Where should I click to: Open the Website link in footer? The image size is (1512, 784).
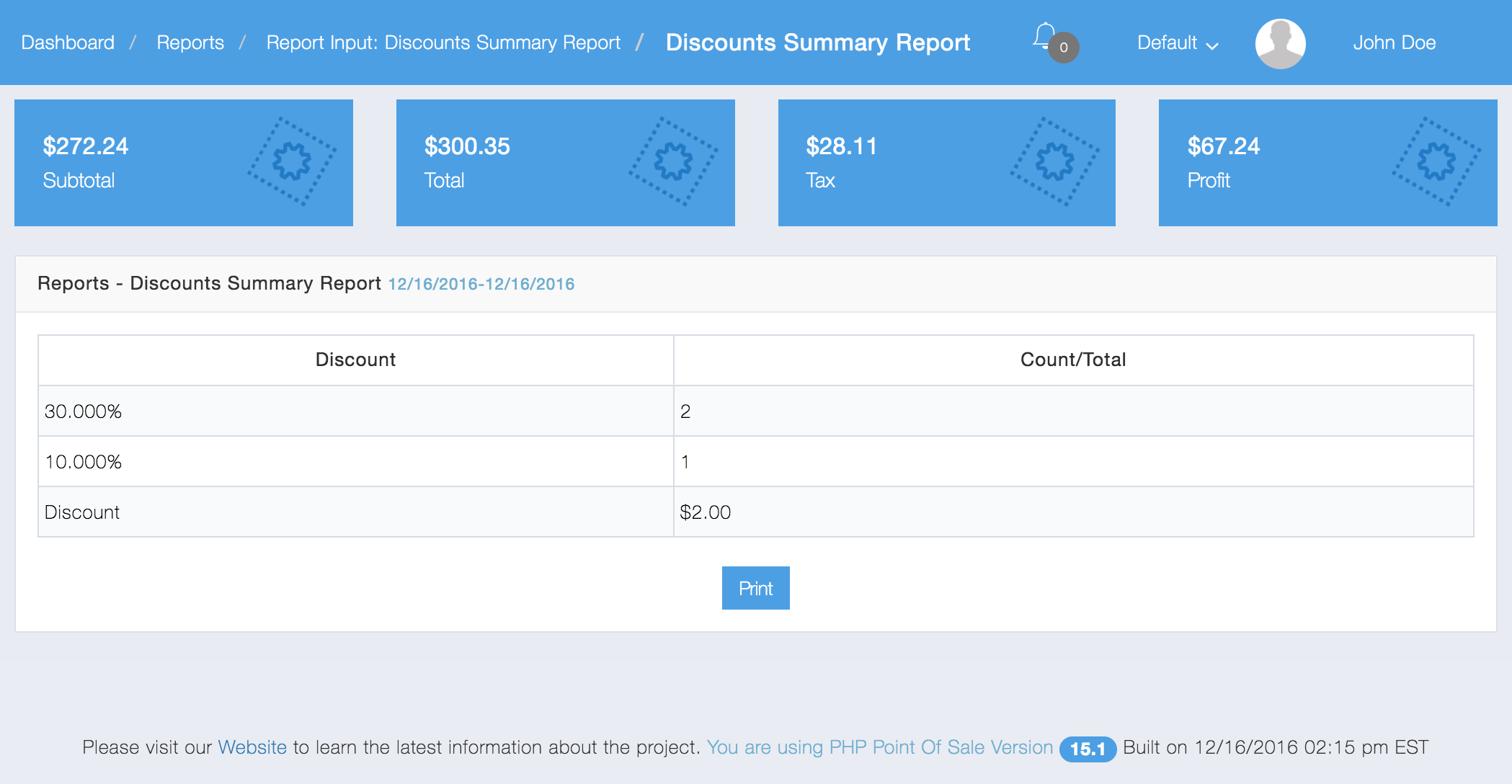click(x=252, y=747)
